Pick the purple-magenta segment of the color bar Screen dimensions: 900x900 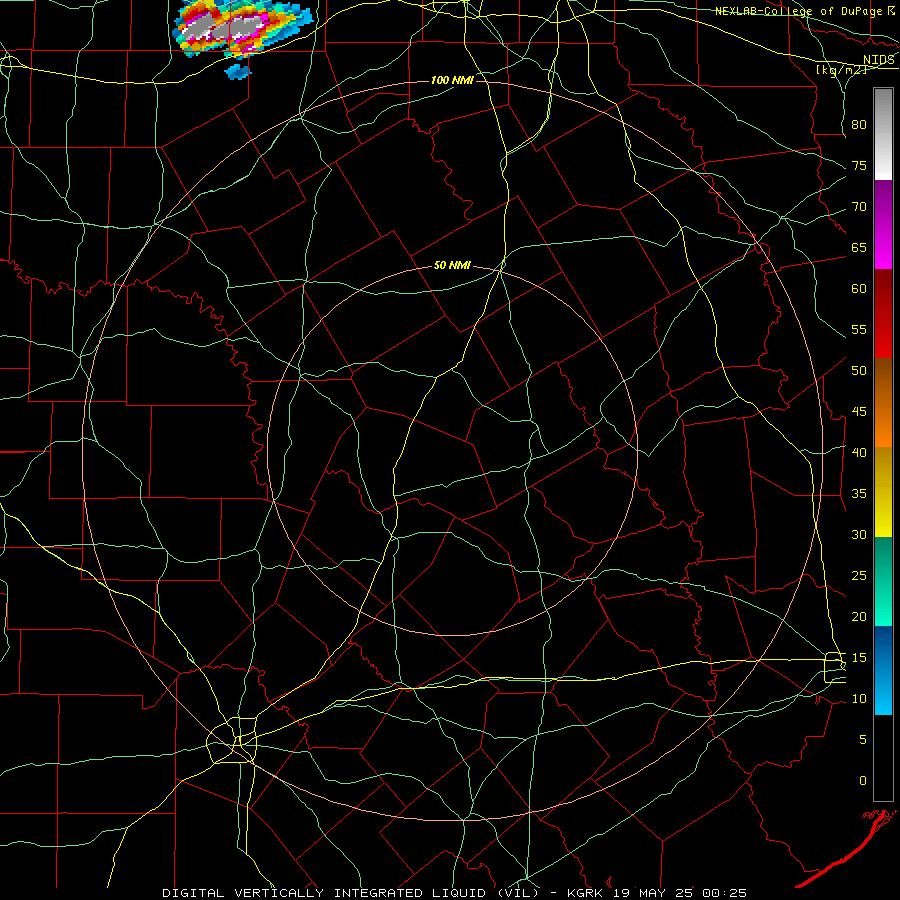coord(883,224)
